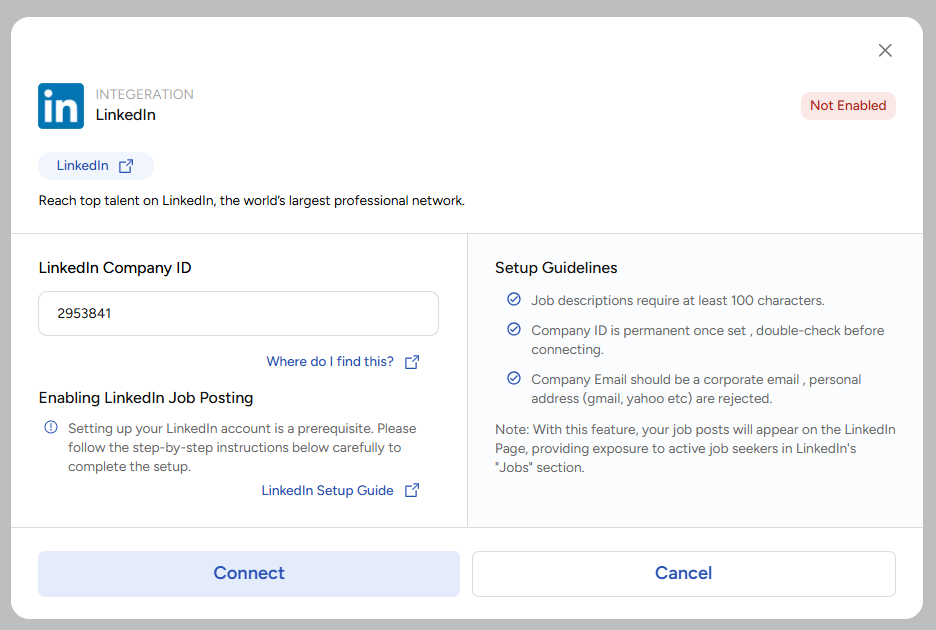The width and height of the screenshot is (936, 630).
Task: Select the 'LinkedIn Company ID' label
Action: (115, 268)
